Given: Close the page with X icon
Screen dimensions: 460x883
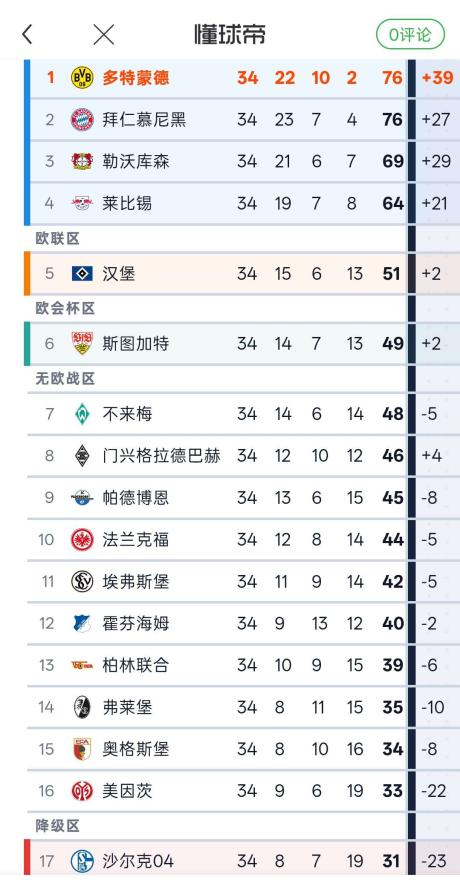Looking at the screenshot, I should (104, 35).
